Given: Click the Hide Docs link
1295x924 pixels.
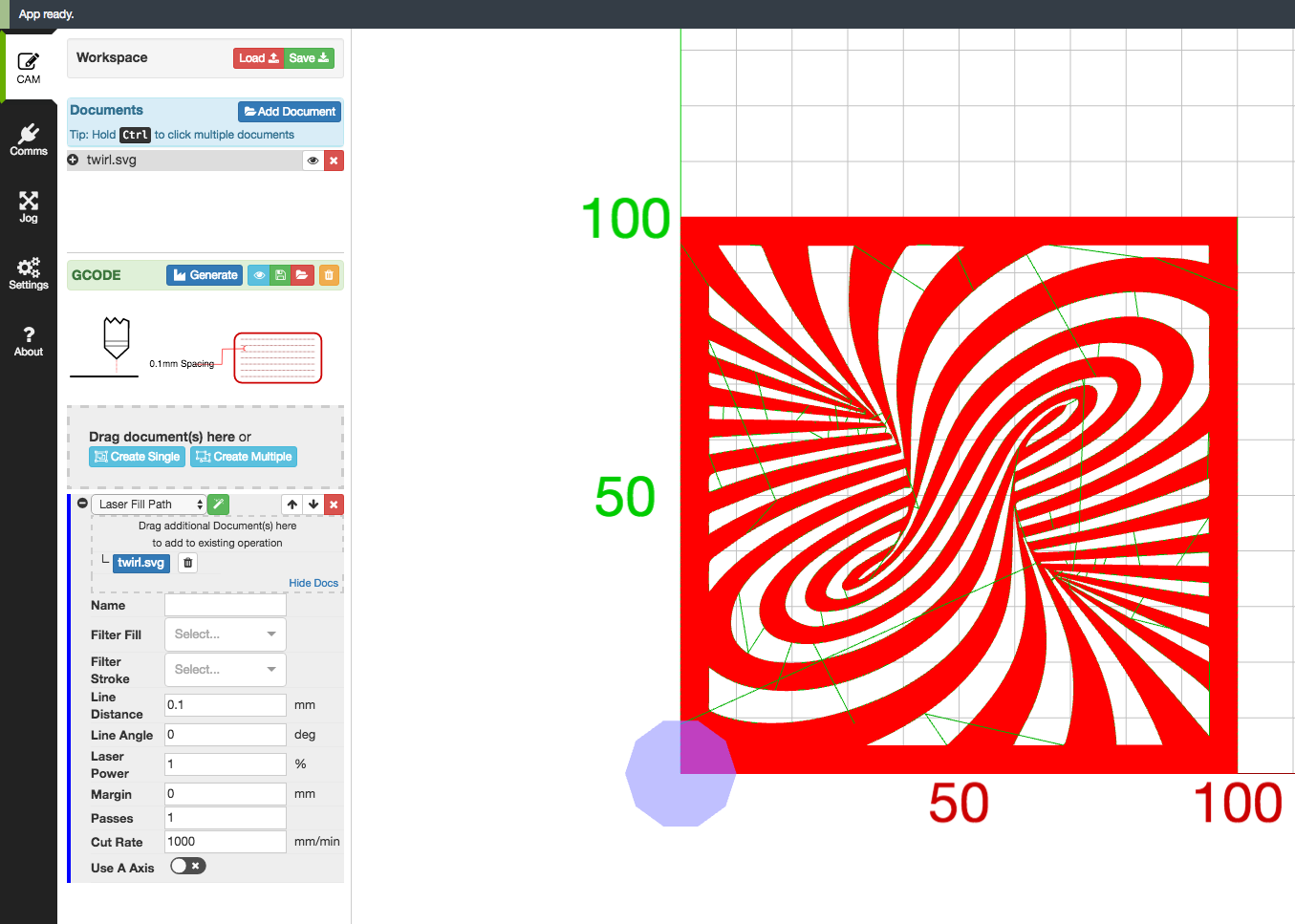Looking at the screenshot, I should (x=313, y=583).
